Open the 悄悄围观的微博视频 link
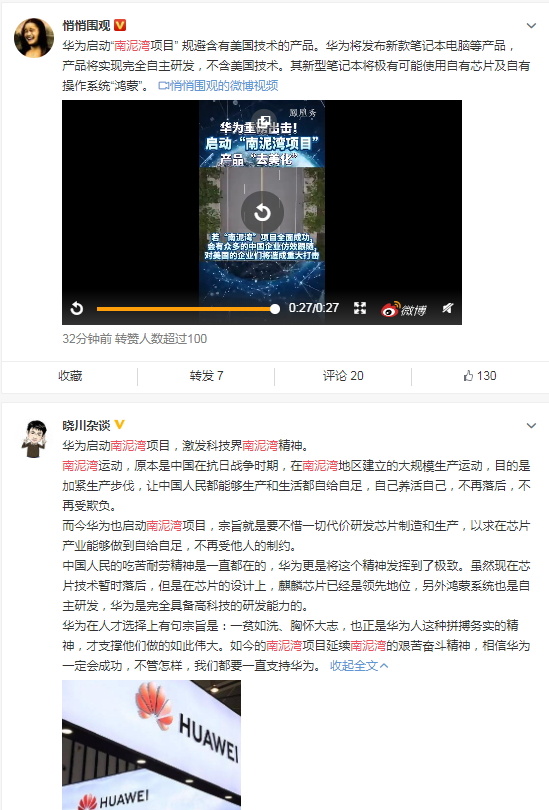The image size is (549, 810). (x=218, y=85)
